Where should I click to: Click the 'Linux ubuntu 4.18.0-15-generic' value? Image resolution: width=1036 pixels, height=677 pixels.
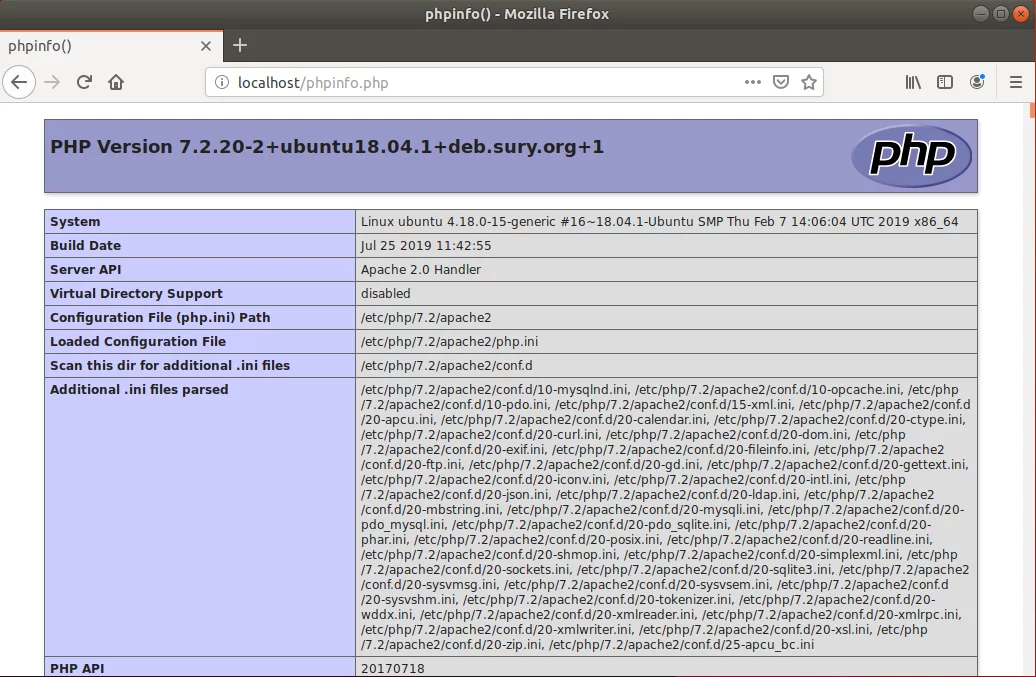point(659,222)
